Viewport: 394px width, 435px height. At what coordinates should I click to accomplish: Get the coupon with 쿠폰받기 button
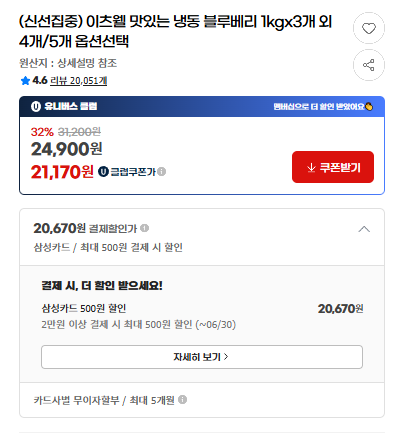coord(333,167)
